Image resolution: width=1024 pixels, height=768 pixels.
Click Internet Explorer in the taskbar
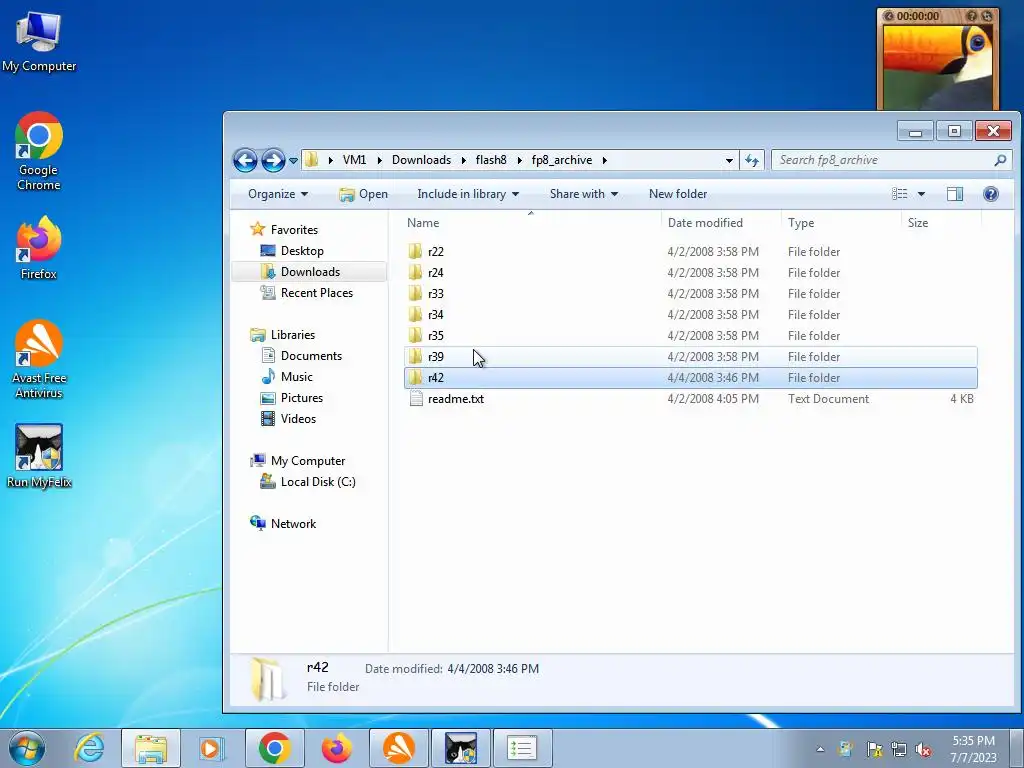click(x=89, y=748)
